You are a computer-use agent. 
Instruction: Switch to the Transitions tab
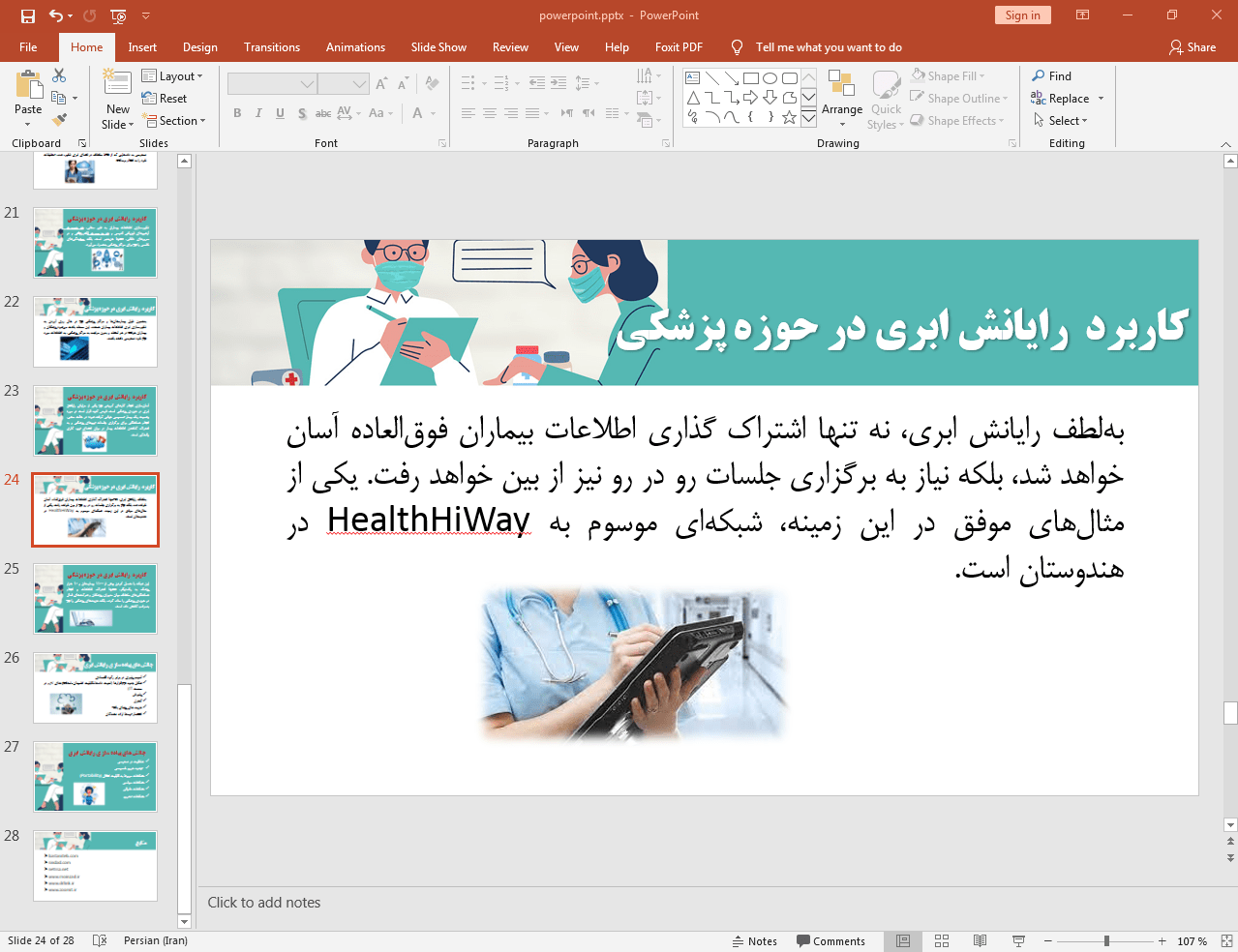pyautogui.click(x=272, y=47)
